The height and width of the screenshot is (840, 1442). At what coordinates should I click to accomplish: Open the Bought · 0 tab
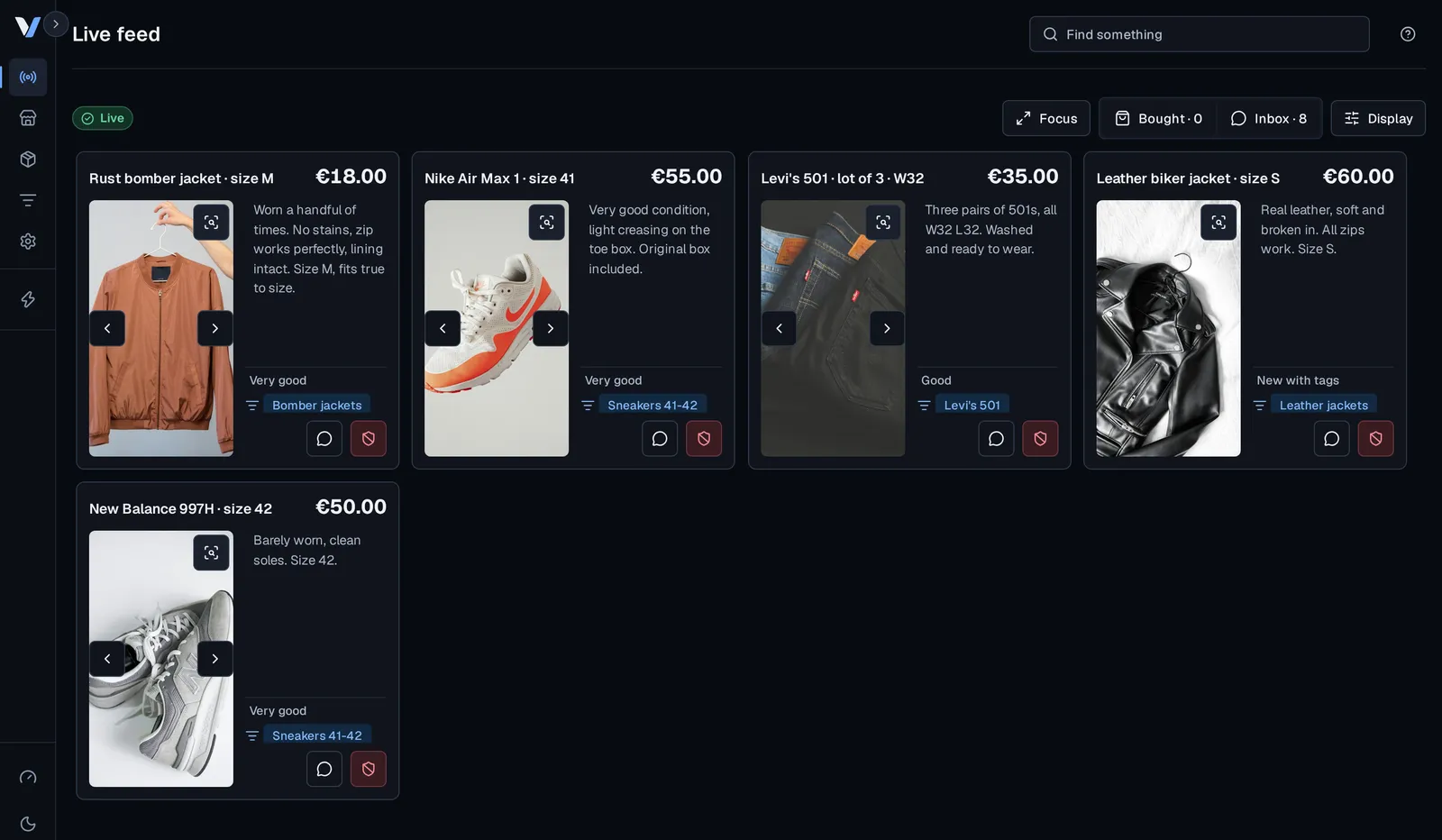[x=1158, y=118]
